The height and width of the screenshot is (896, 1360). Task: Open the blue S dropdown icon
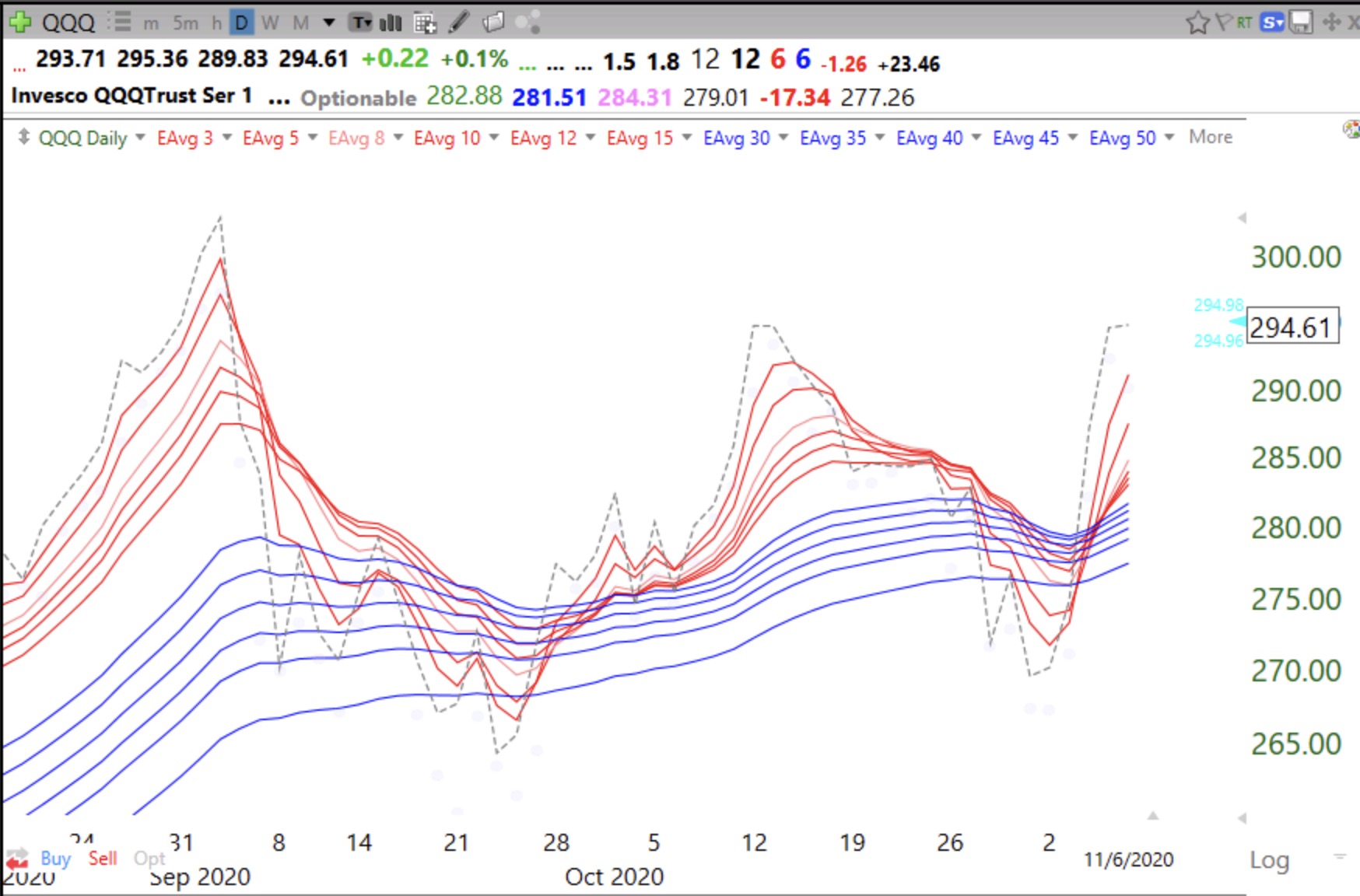(x=1273, y=23)
